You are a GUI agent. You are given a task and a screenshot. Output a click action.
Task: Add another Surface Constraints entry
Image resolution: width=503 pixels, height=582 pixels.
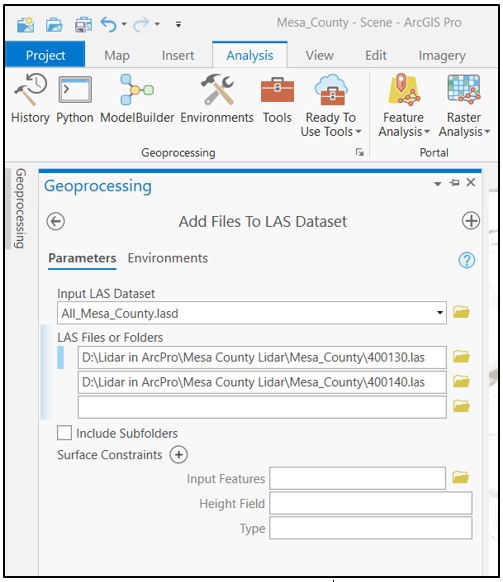pos(179,455)
